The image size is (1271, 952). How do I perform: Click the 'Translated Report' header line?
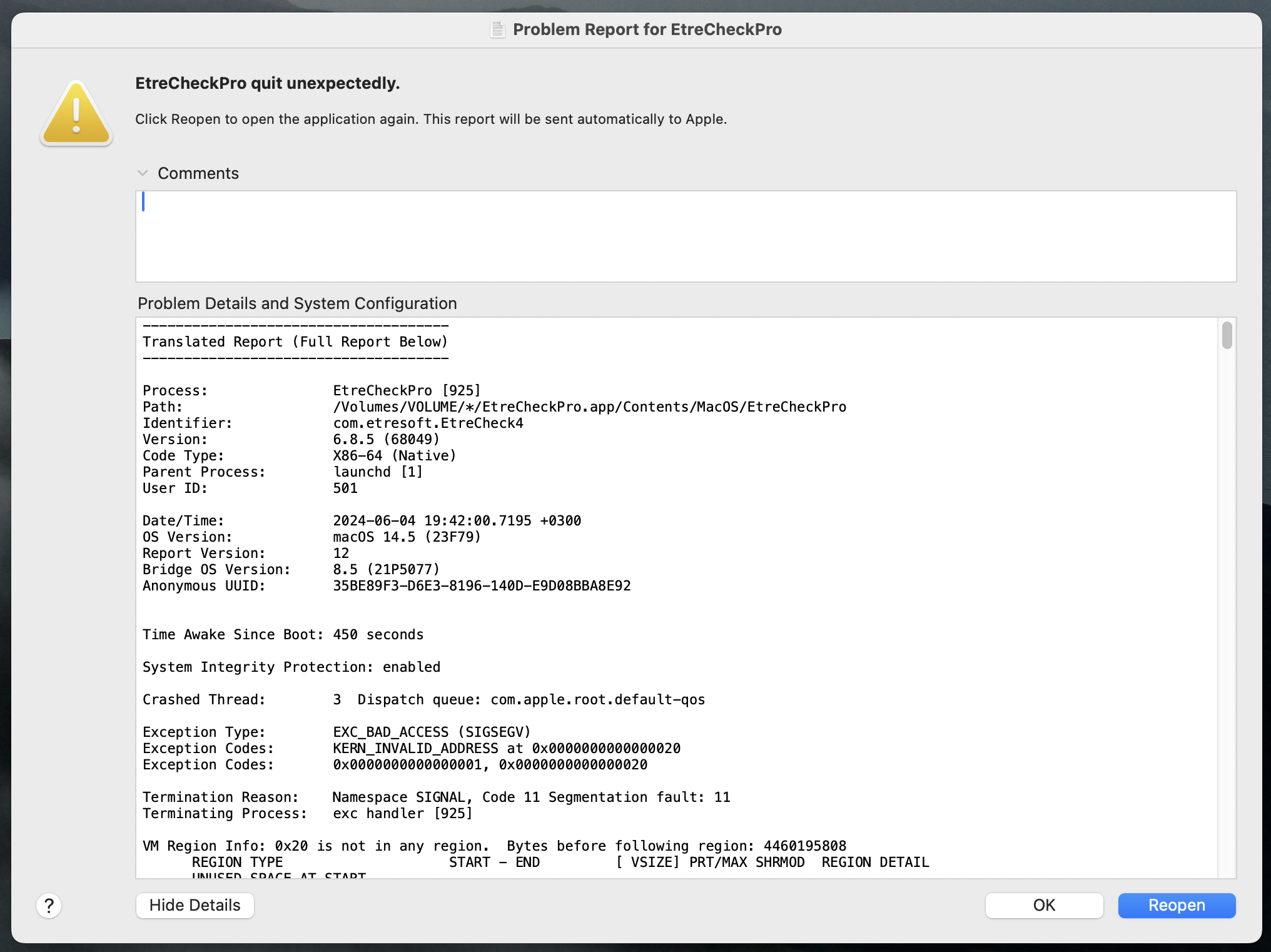(295, 342)
